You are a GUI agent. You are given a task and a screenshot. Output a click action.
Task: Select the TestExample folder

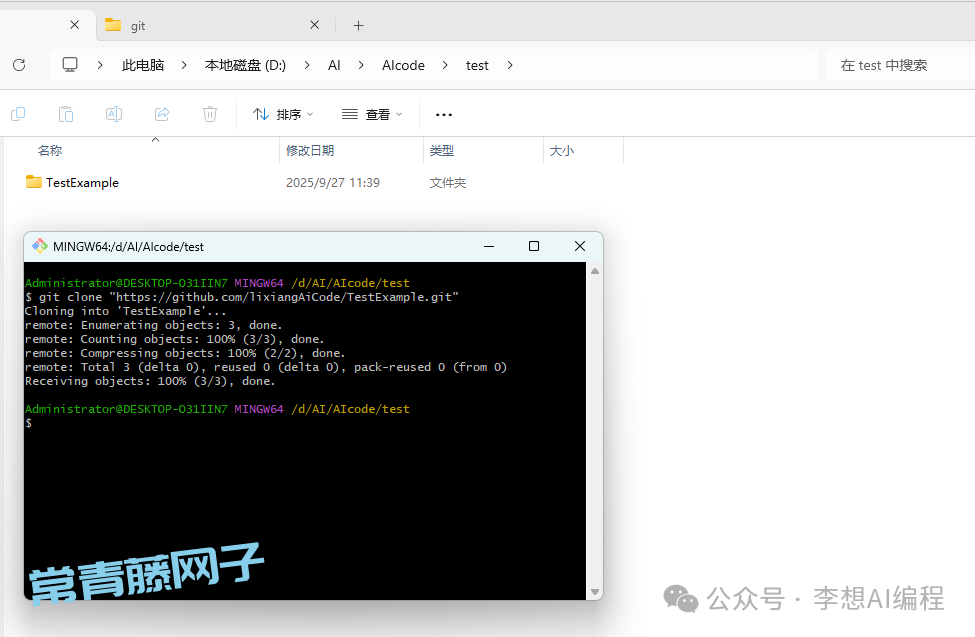(82, 183)
